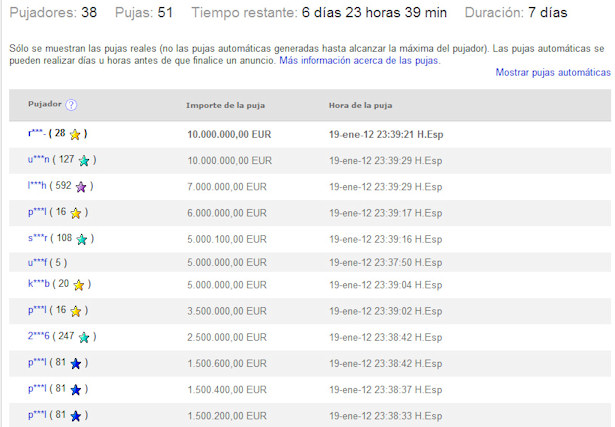Viewport: 615px width, 427px height.
Task: Click the help icon beside Pujador header
Action: tap(72, 105)
